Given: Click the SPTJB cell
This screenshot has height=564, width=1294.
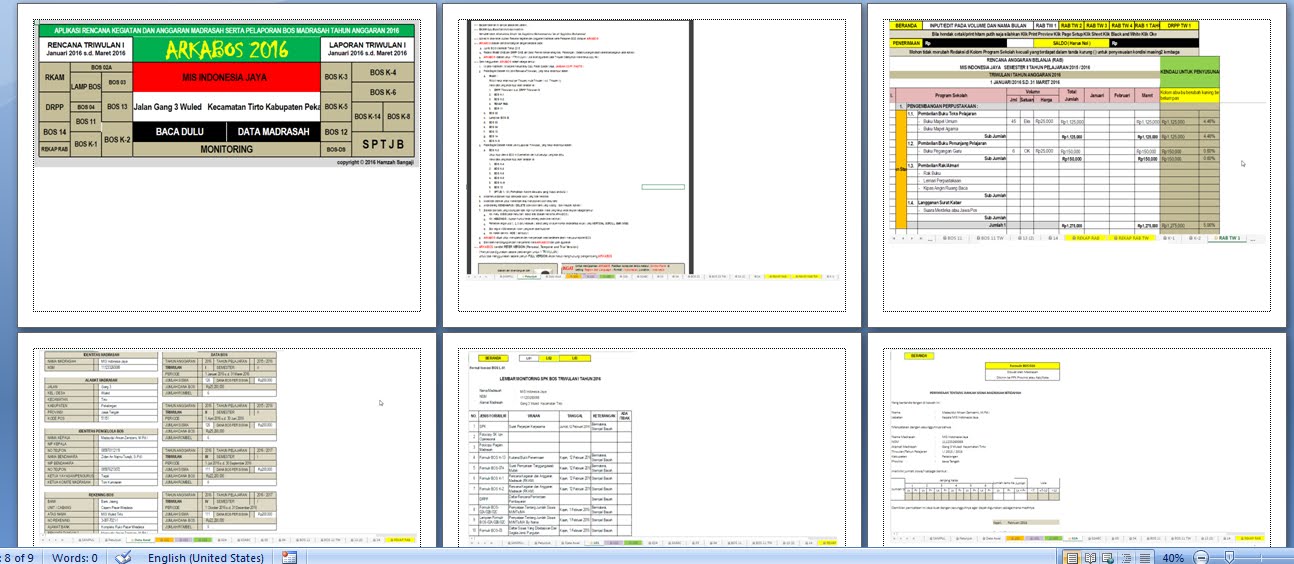Looking at the screenshot, I should [x=383, y=144].
